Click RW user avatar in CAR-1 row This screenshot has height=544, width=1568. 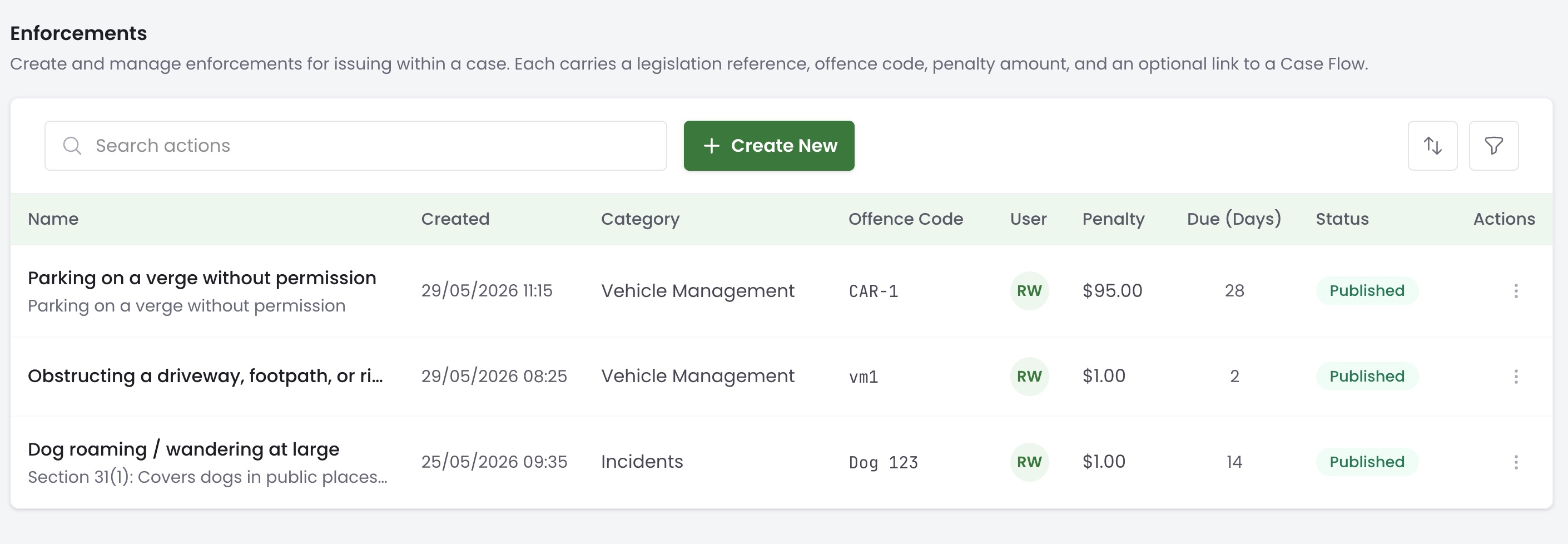pyautogui.click(x=1029, y=290)
